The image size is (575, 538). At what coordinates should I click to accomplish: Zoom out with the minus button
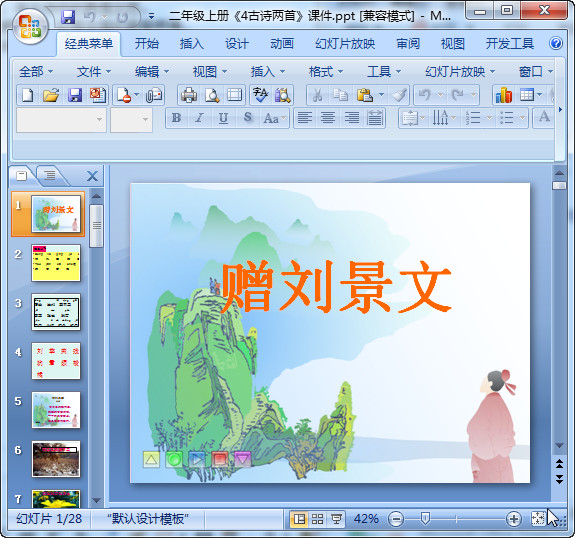point(396,519)
